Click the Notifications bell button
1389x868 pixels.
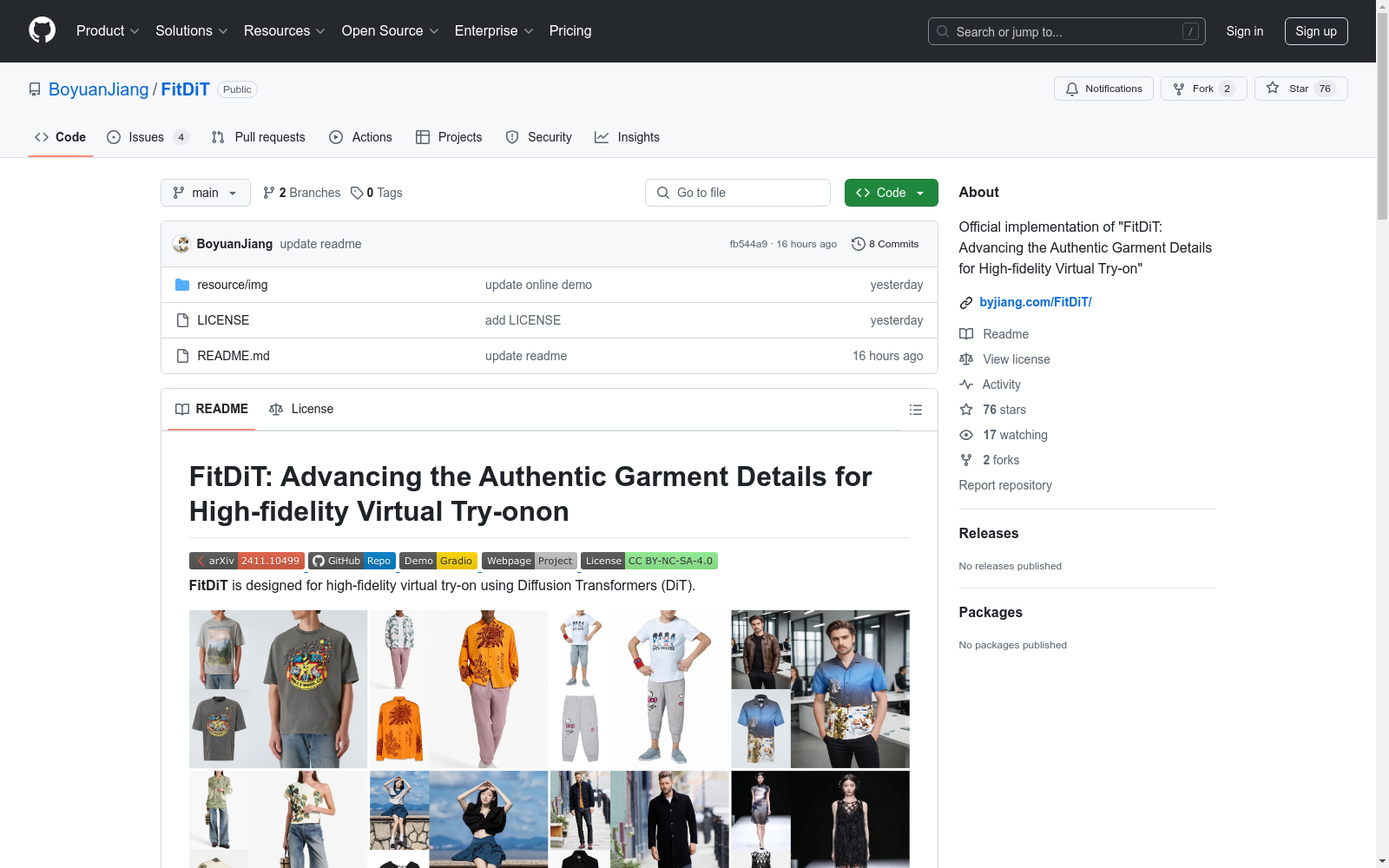point(1103,89)
